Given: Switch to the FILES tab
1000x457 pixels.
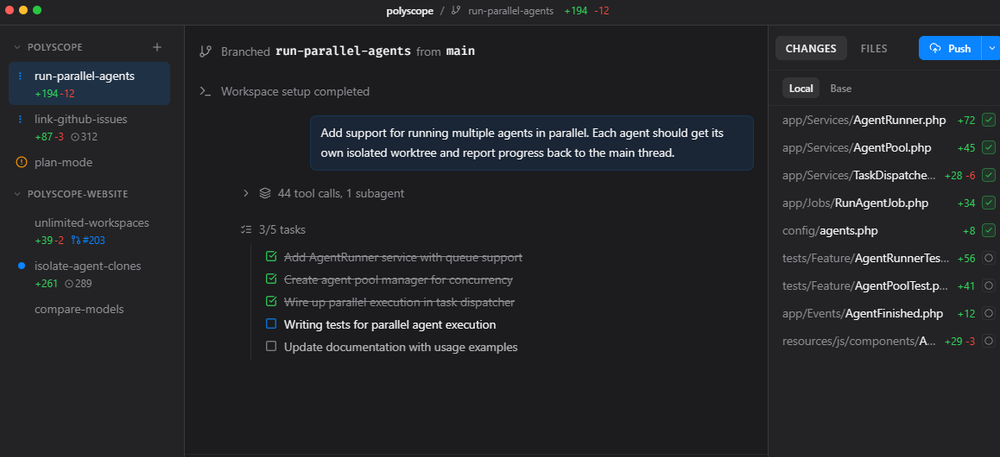Looking at the screenshot, I should [873, 48].
